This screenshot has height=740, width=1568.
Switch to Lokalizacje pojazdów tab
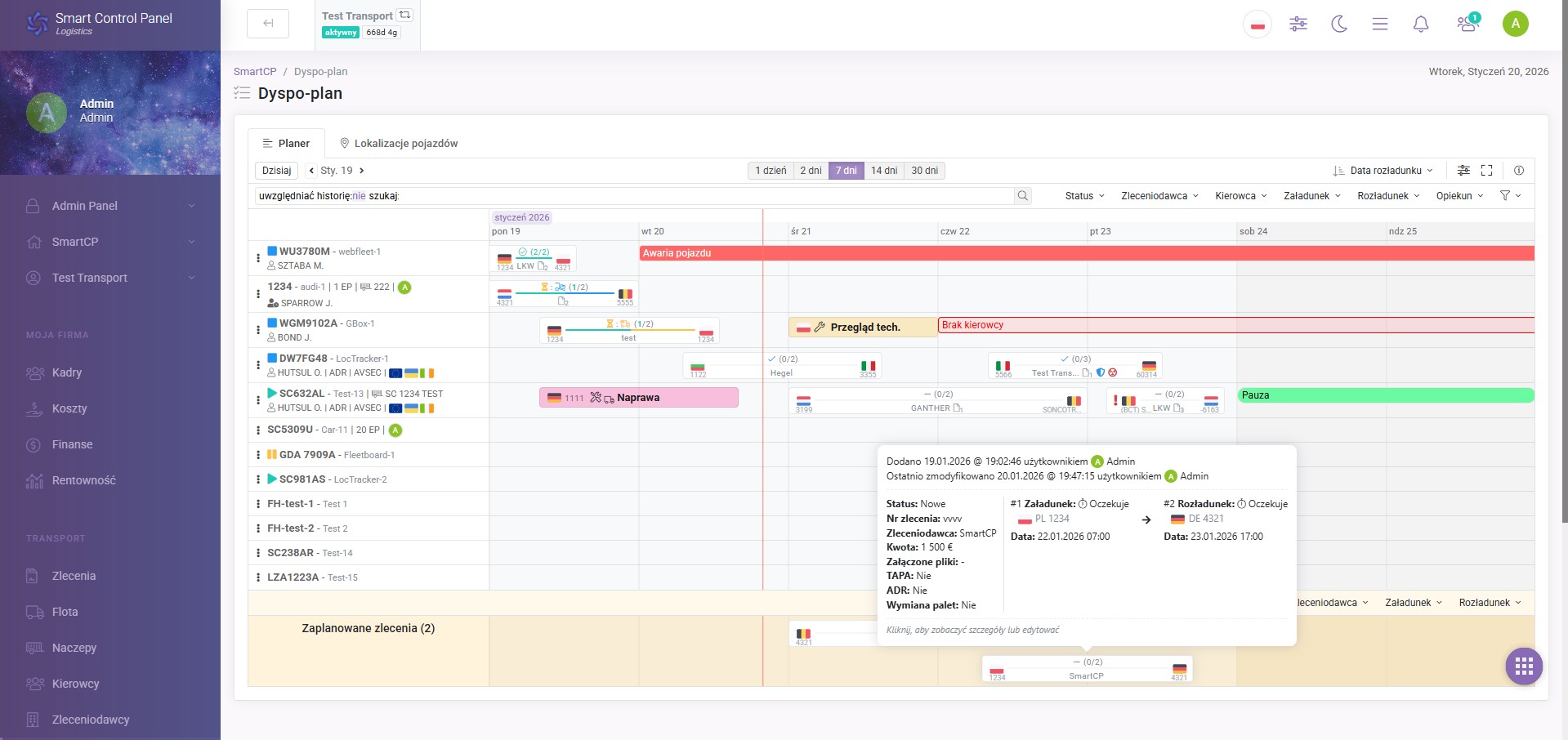coord(399,143)
